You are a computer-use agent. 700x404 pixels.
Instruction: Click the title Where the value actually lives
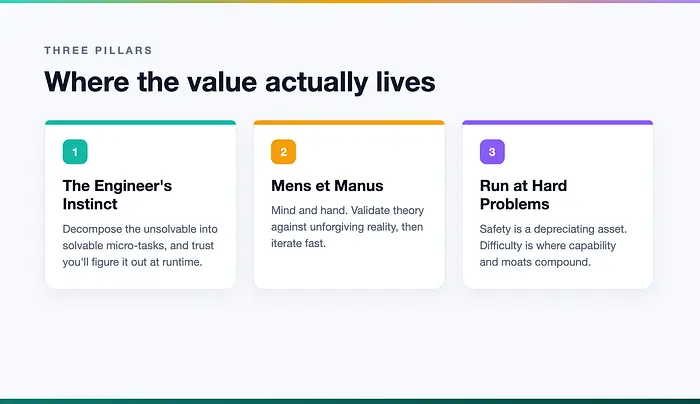point(240,82)
